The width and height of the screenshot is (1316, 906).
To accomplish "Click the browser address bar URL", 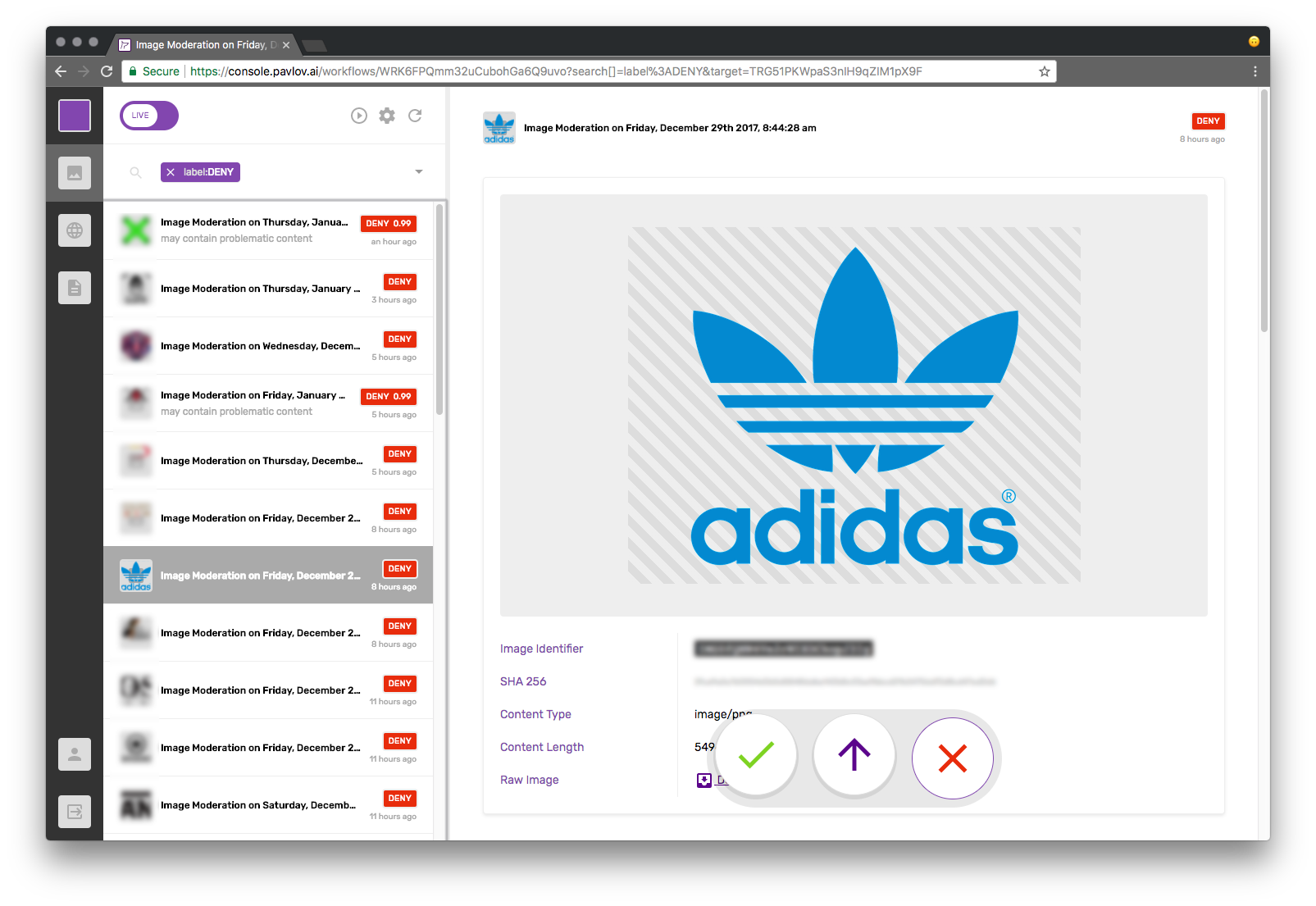I will (556, 71).
